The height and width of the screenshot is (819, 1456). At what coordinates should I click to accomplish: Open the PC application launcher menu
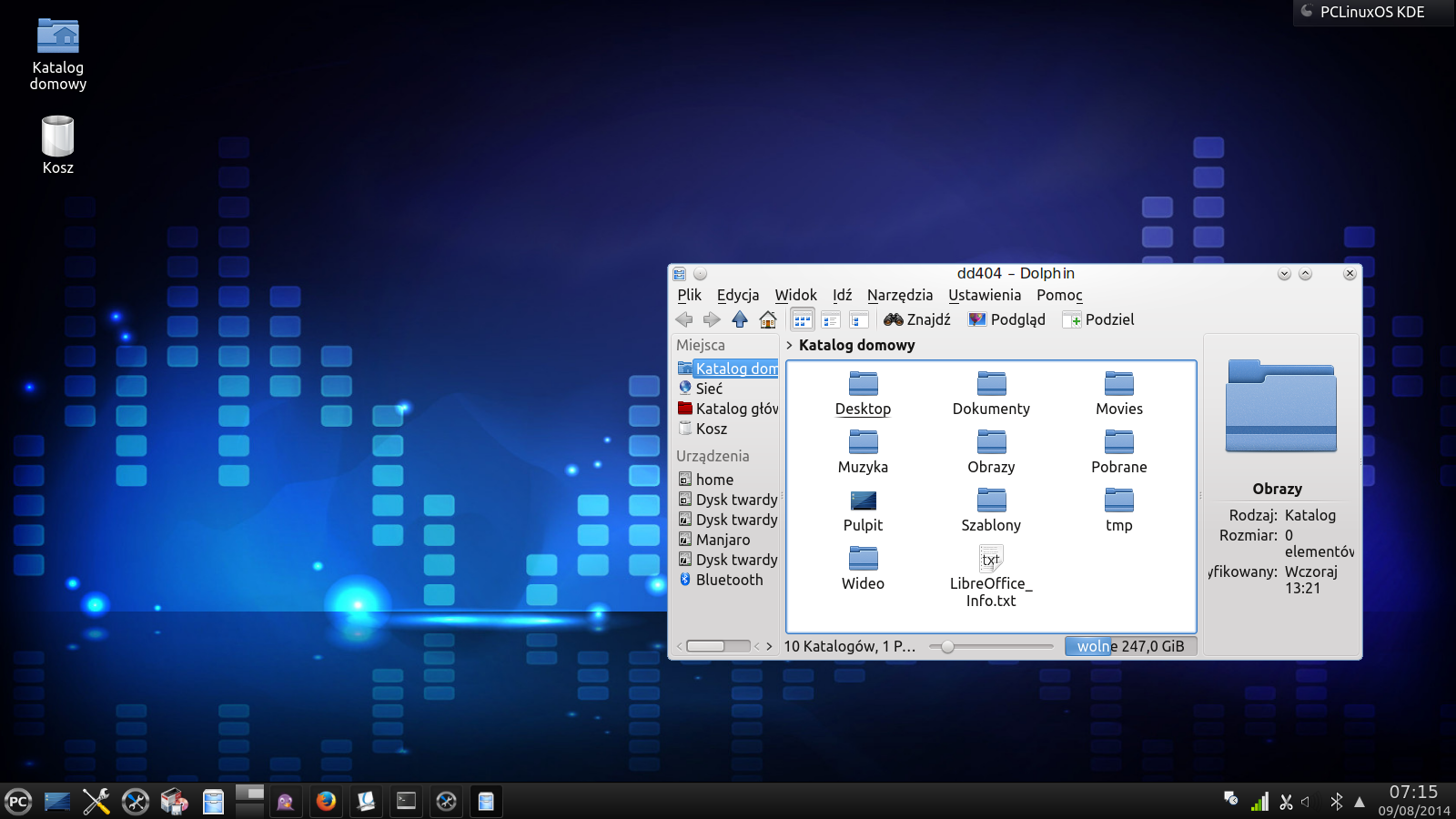[x=18, y=801]
